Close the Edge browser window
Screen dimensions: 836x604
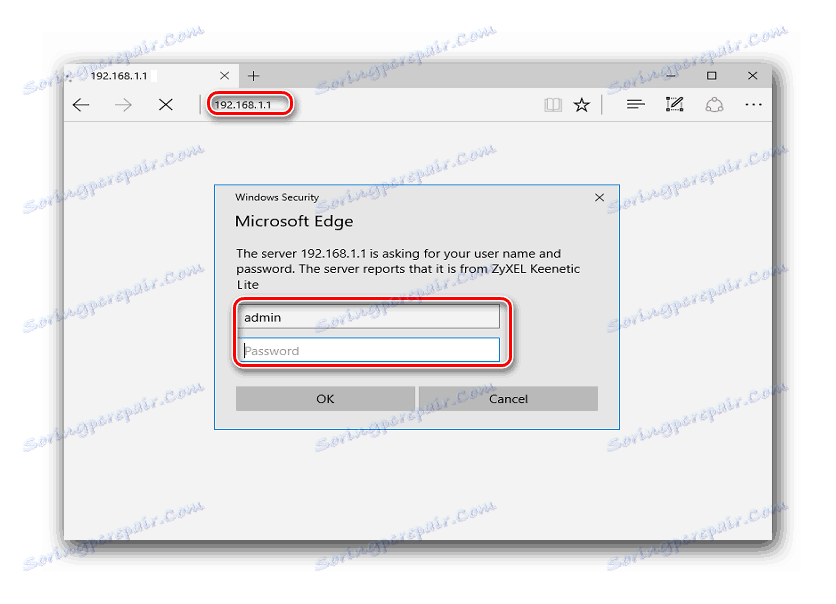[752, 76]
